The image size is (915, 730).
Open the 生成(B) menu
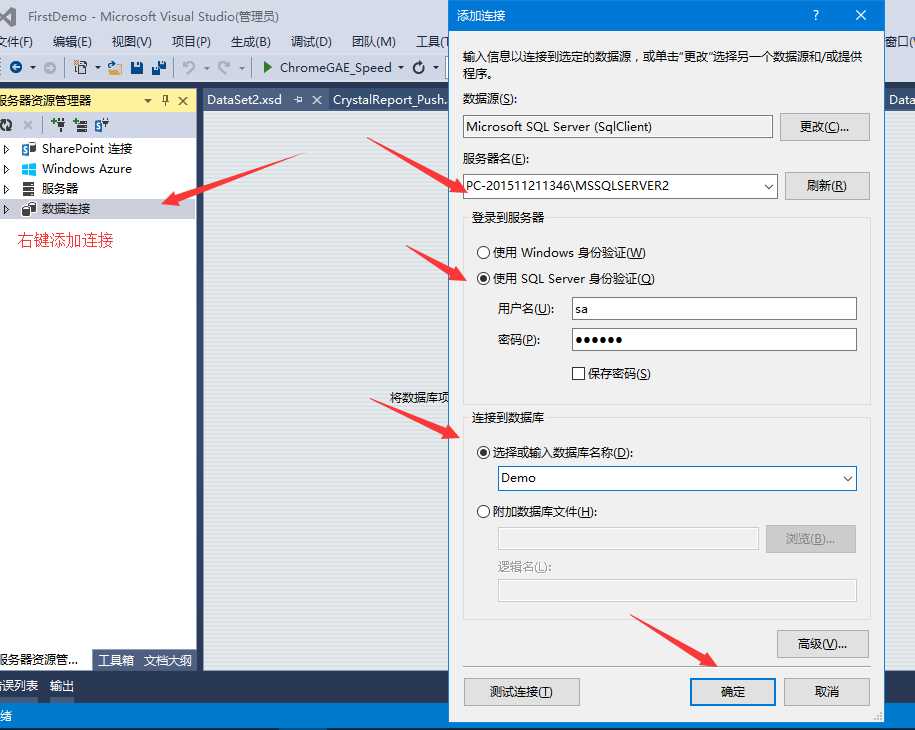[x=250, y=41]
